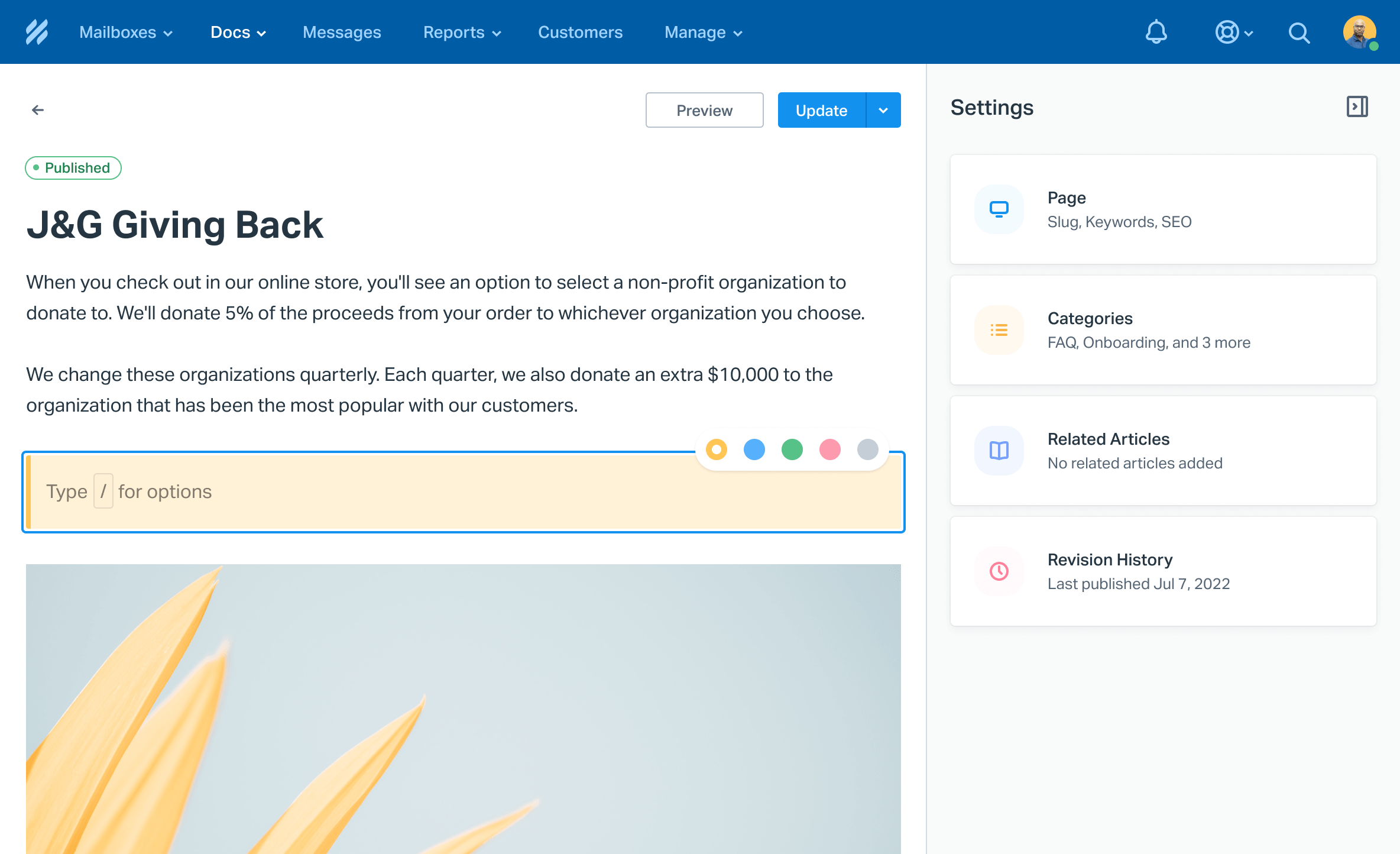
Task: Collapse the Settings sidebar panel
Action: point(1357,107)
